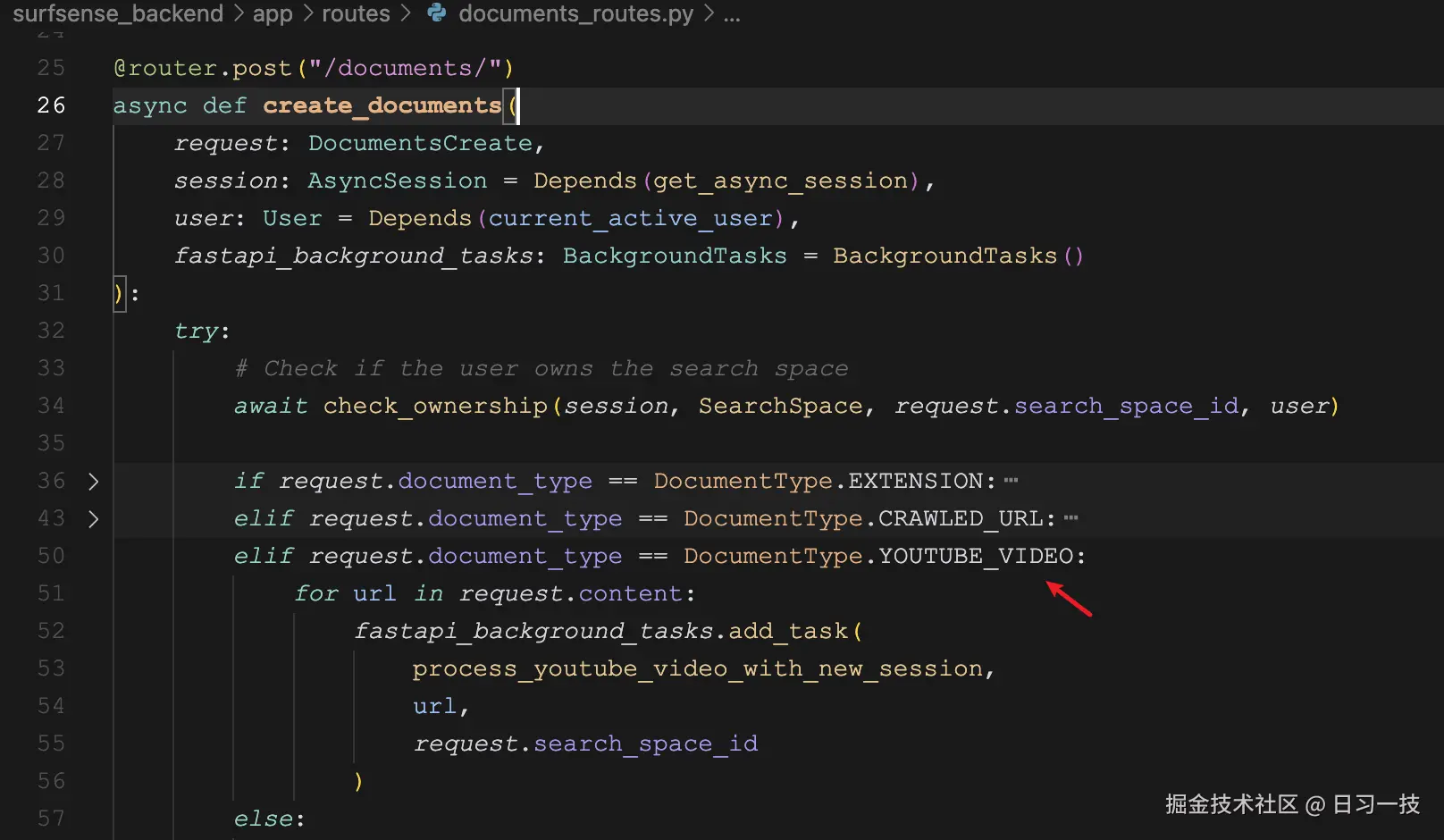
Task: Click line number 50 in the gutter
Action: (x=51, y=555)
